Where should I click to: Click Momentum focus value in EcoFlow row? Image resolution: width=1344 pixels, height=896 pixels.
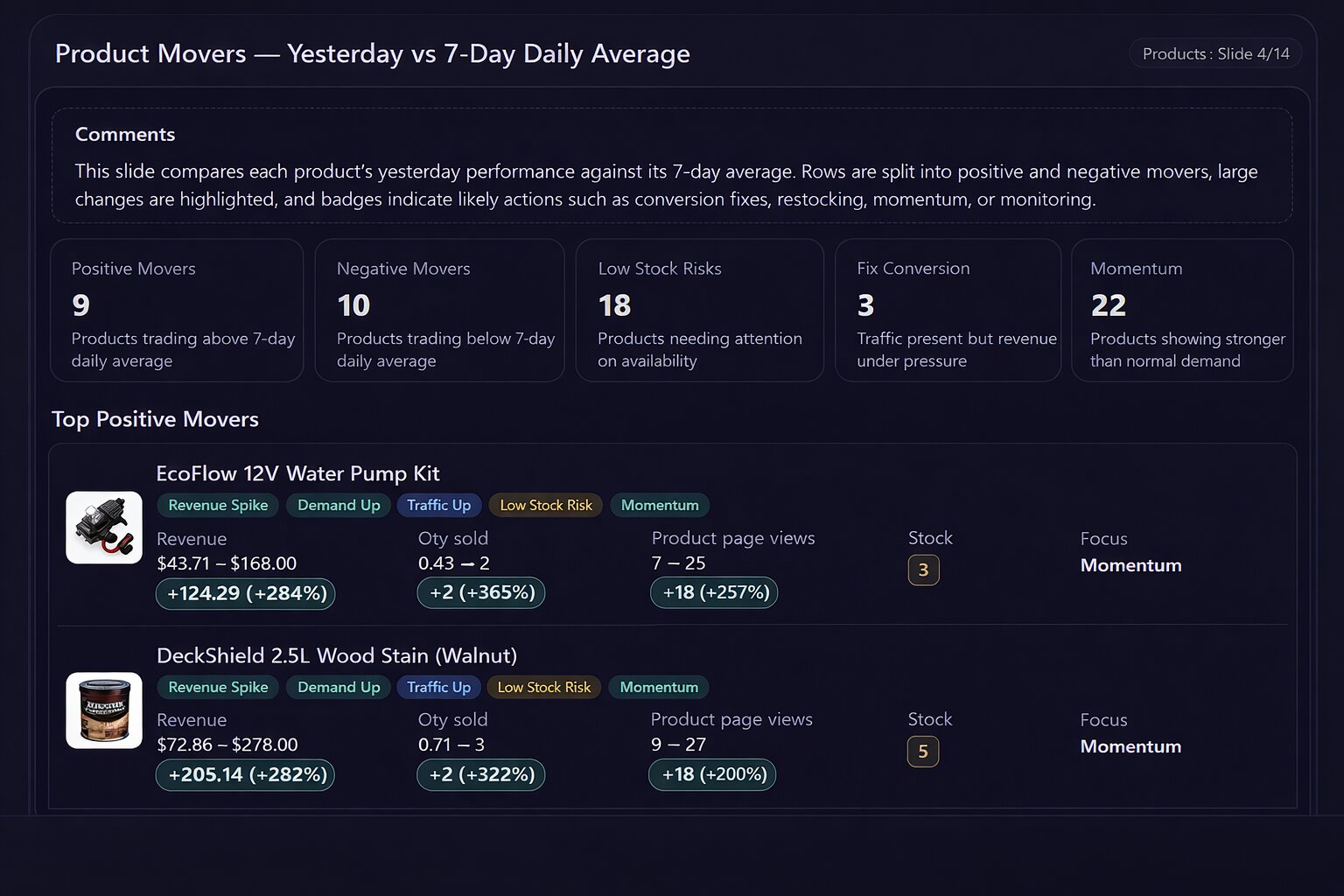1130,565
